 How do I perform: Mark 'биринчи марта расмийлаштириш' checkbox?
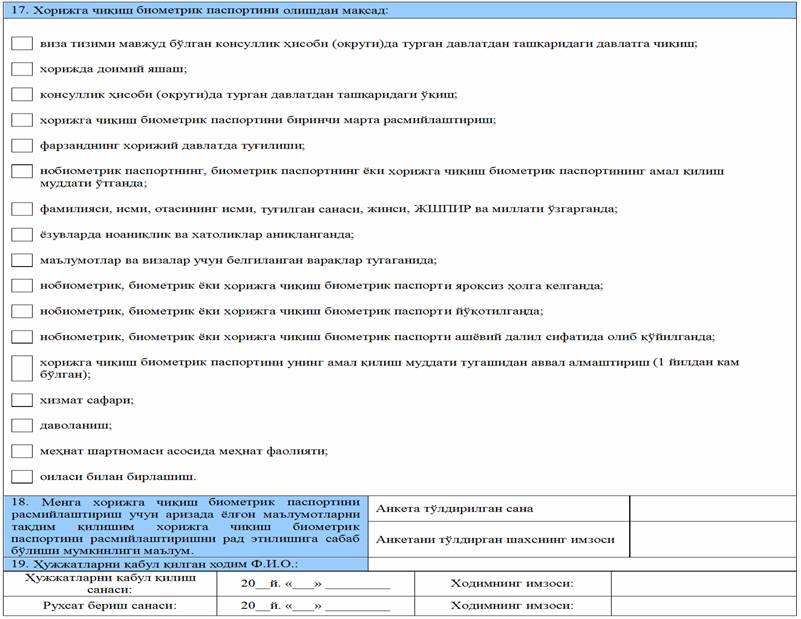(x=22, y=120)
